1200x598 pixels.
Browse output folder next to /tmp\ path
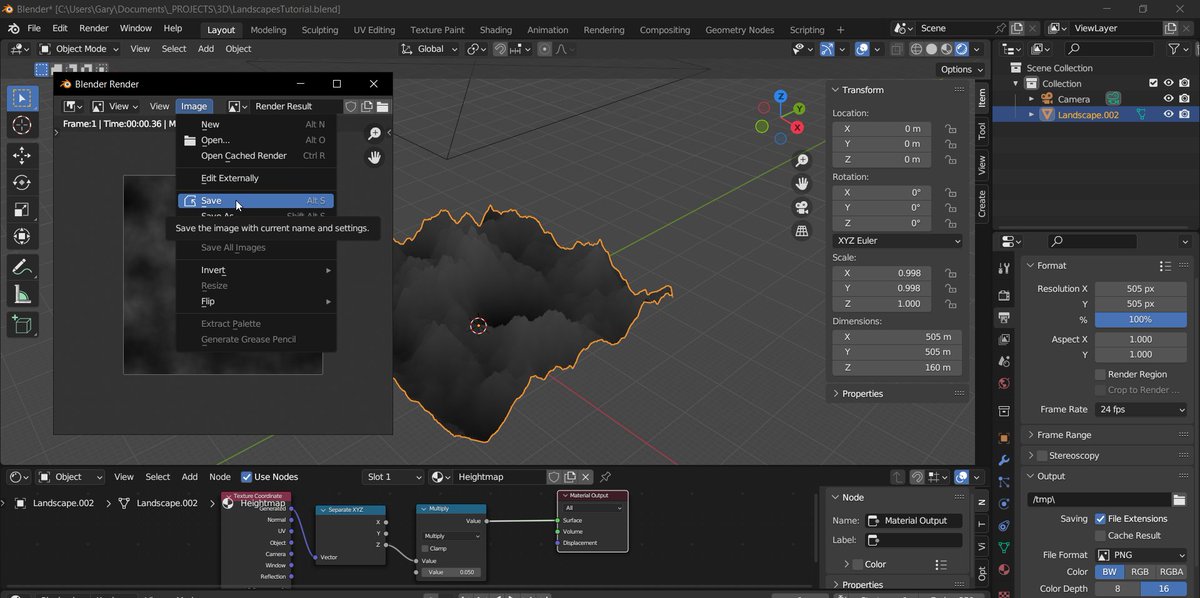(x=1180, y=499)
